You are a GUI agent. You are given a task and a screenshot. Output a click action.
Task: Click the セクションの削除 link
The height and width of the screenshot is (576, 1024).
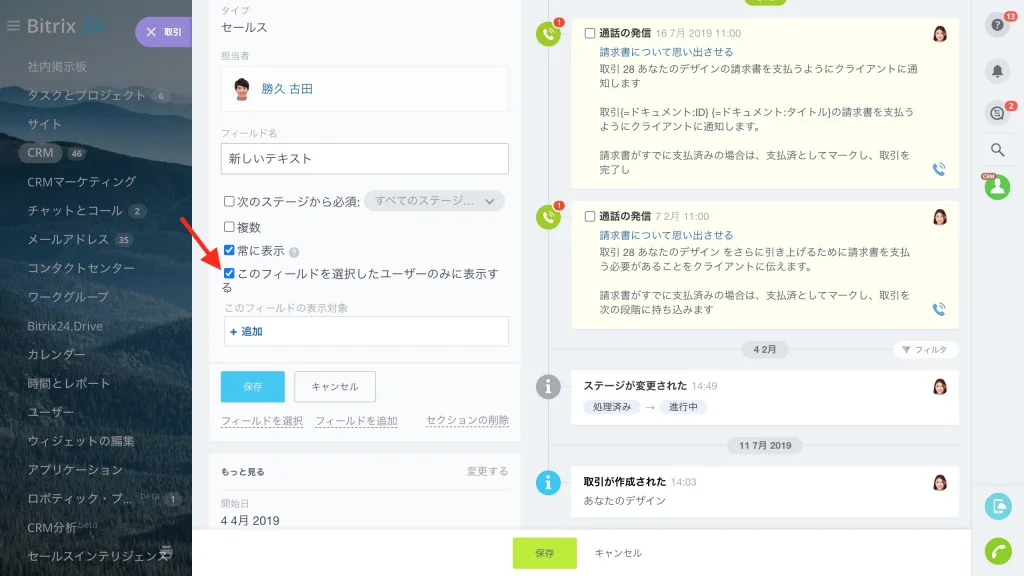tap(467, 421)
